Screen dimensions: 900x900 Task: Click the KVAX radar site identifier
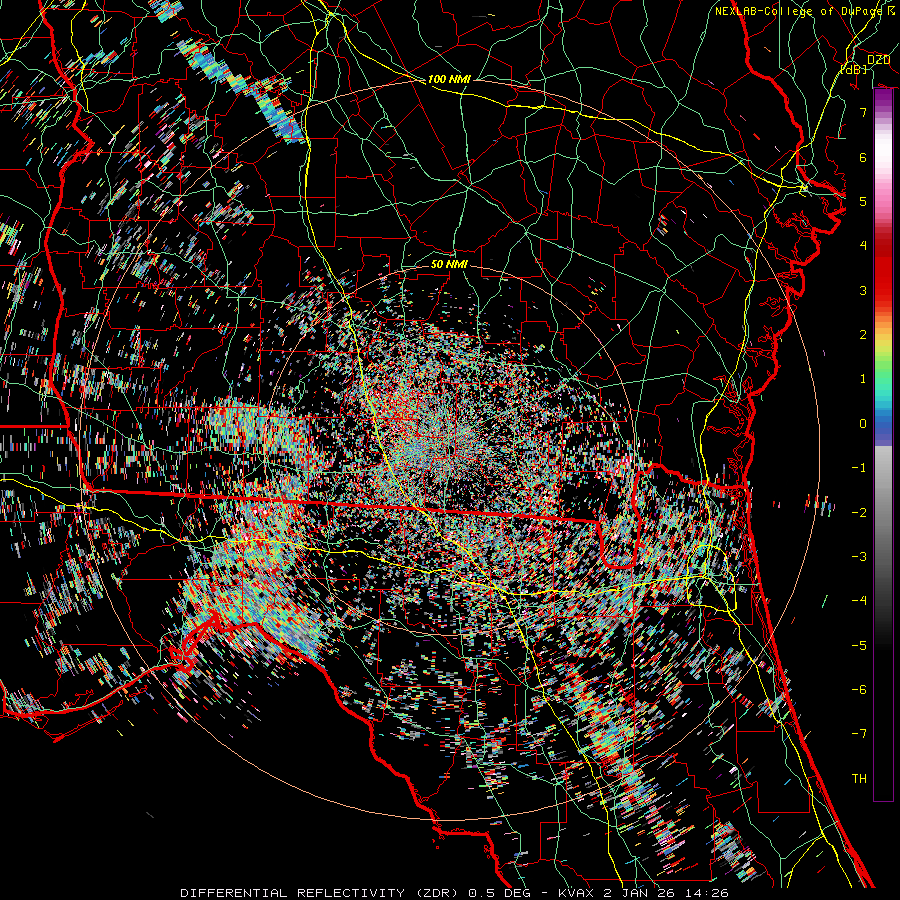(x=577, y=893)
